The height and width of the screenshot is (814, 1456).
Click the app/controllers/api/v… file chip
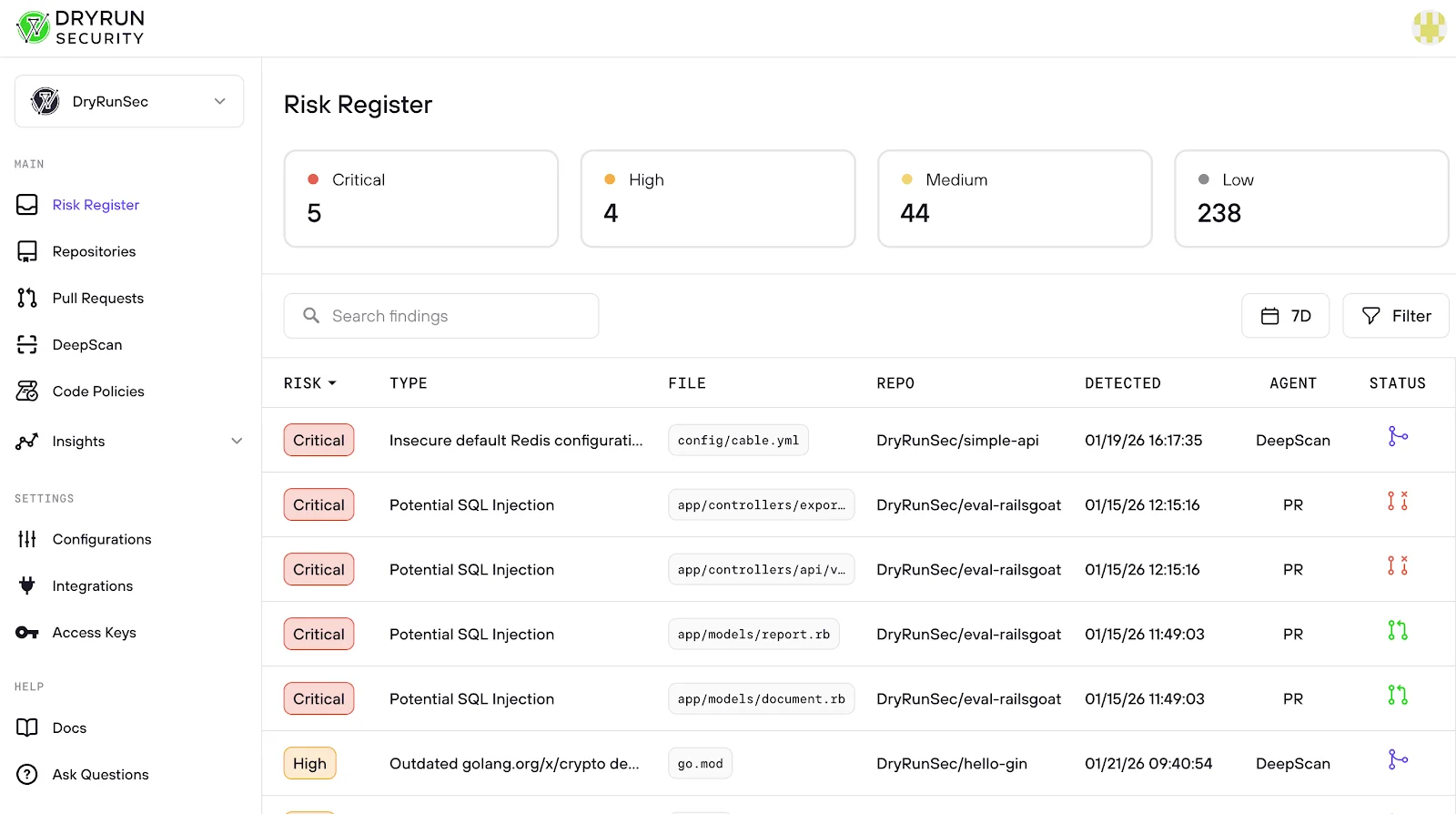coord(761,569)
